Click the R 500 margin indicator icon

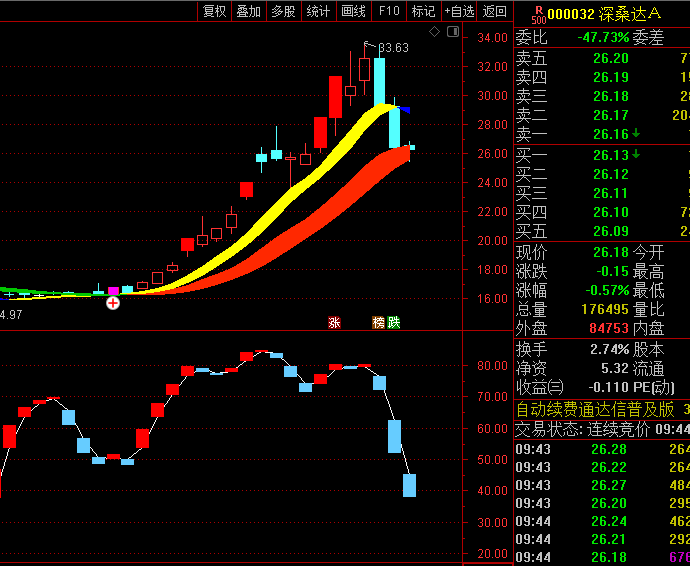click(539, 15)
